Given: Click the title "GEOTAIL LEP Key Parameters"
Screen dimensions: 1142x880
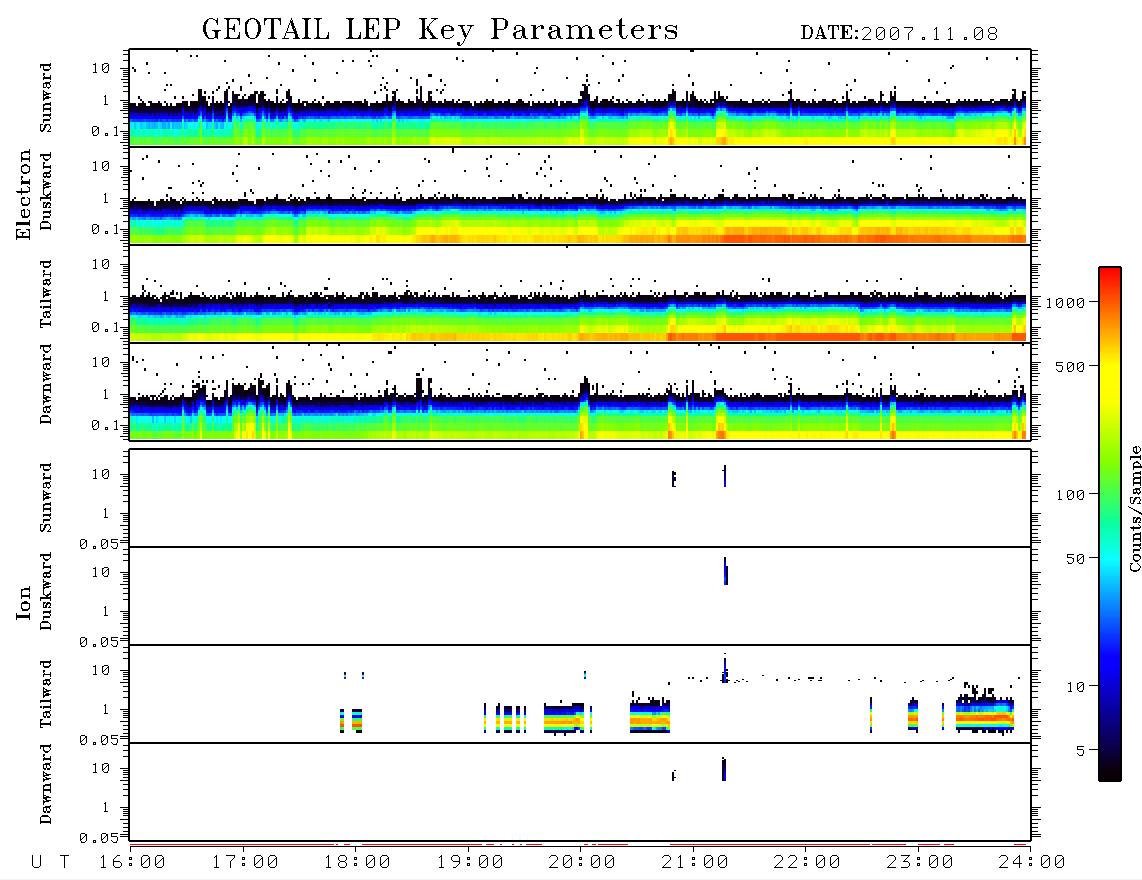Looking at the screenshot, I should pos(440,30).
